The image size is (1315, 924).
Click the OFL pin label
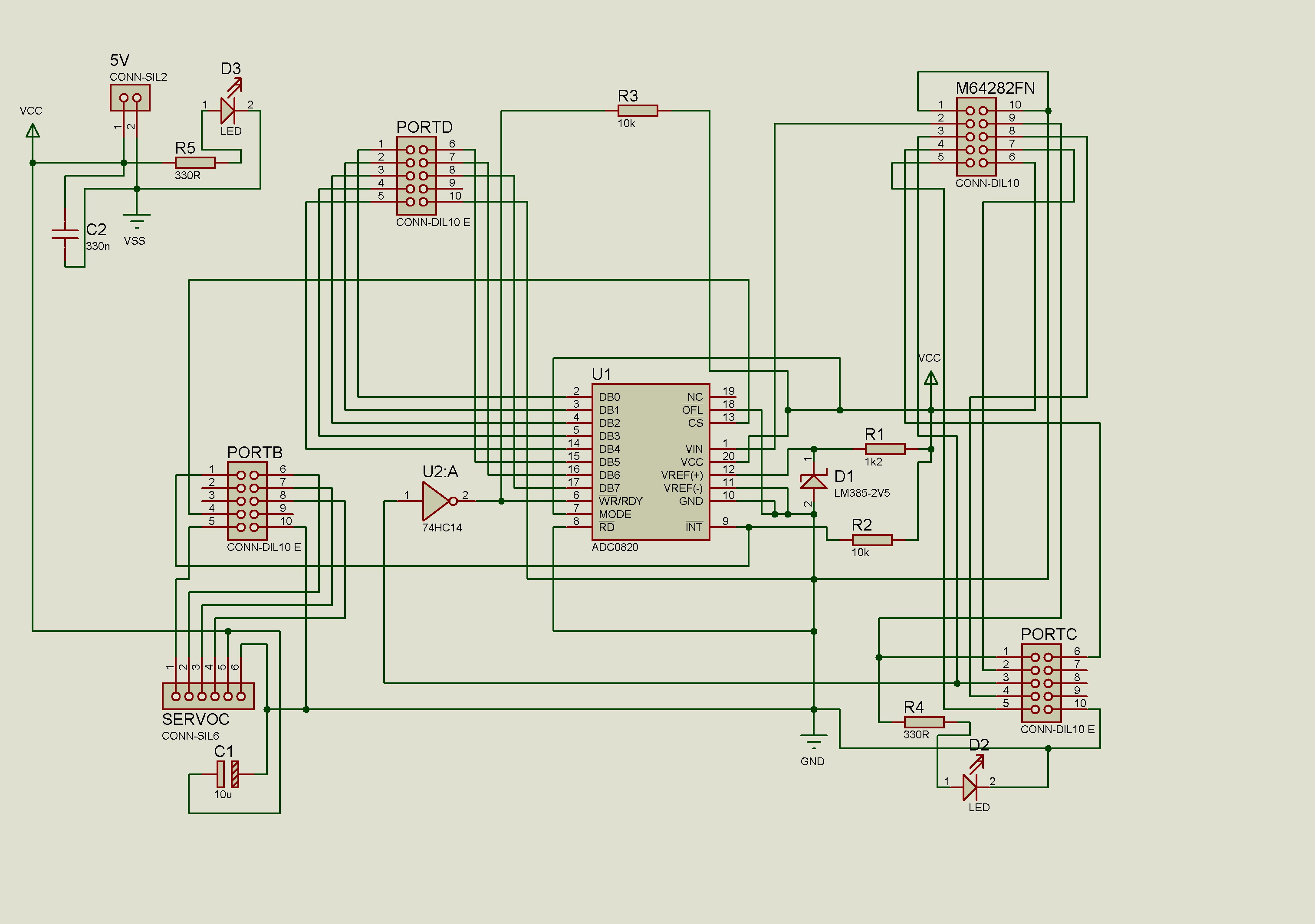click(x=693, y=410)
